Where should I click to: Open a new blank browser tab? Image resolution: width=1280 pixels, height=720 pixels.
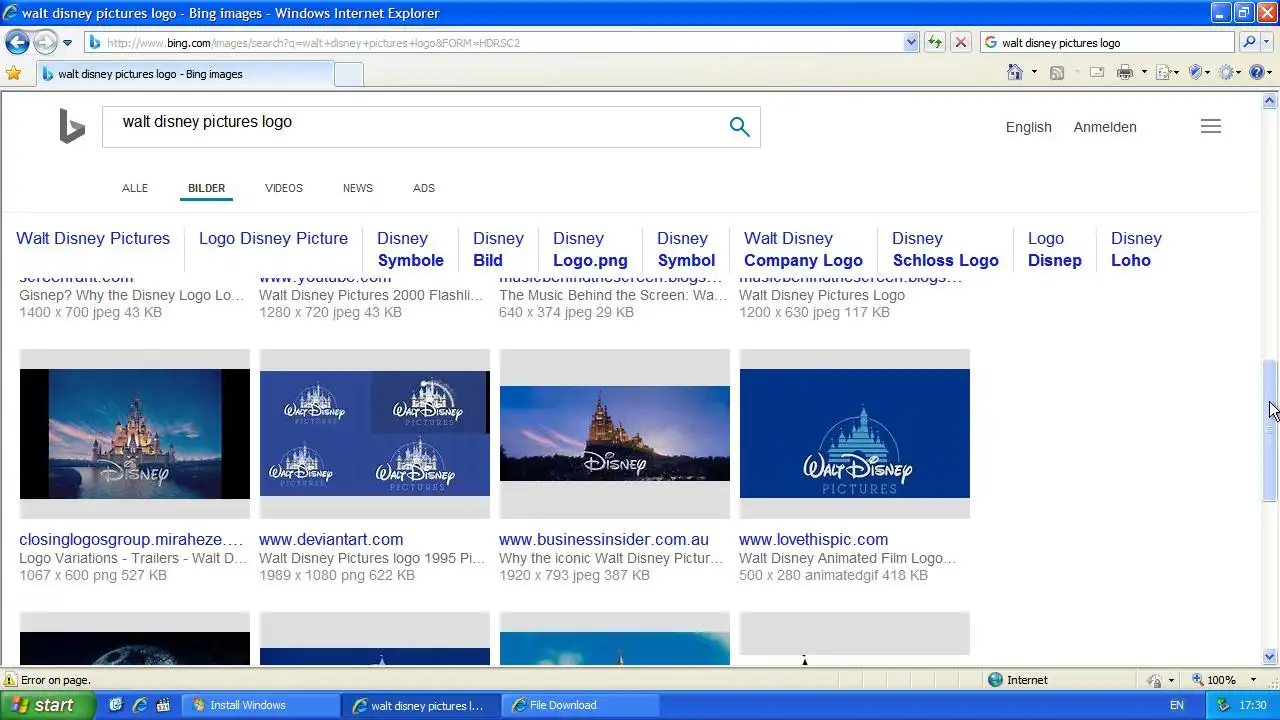pos(348,74)
